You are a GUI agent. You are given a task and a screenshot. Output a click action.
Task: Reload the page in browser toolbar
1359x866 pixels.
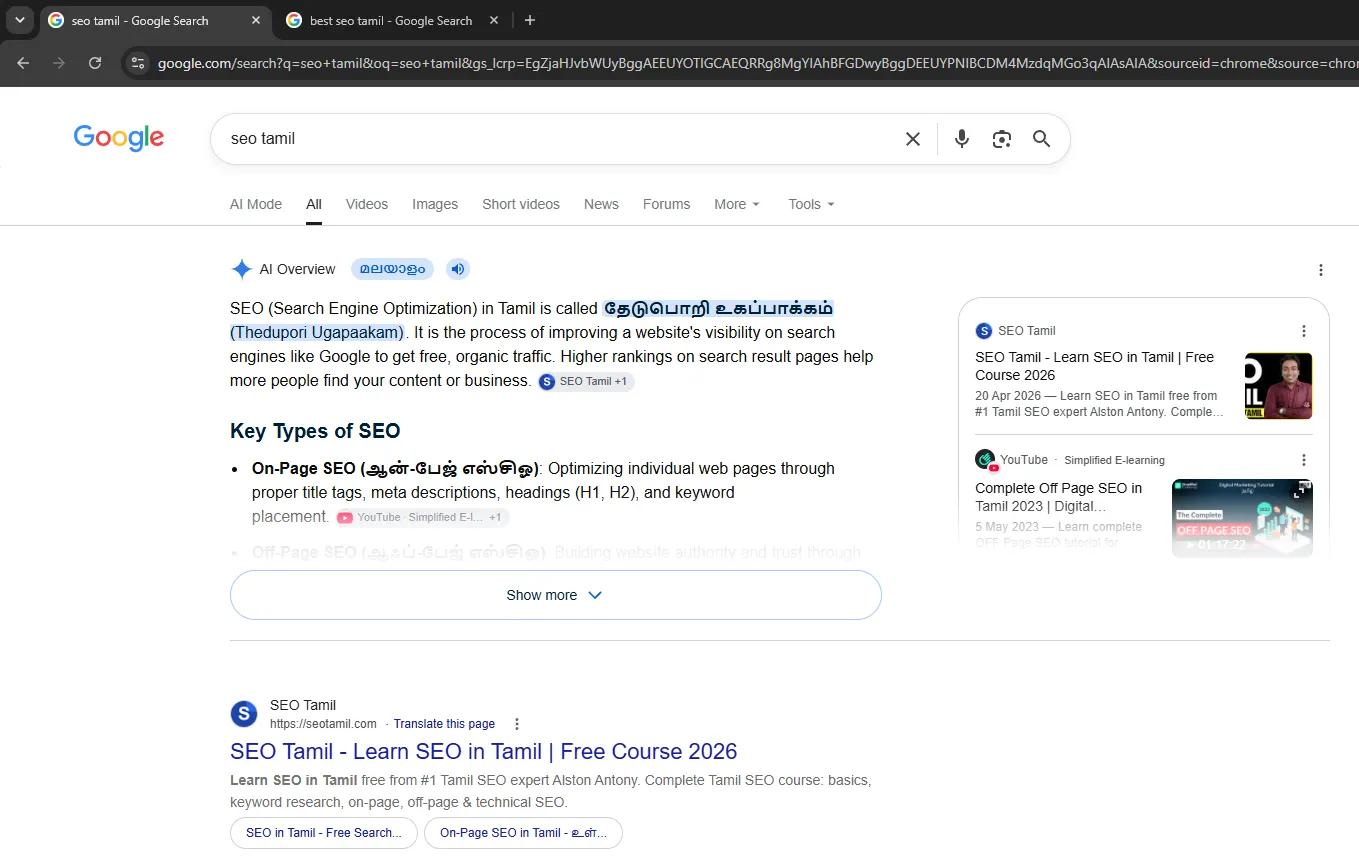(95, 63)
